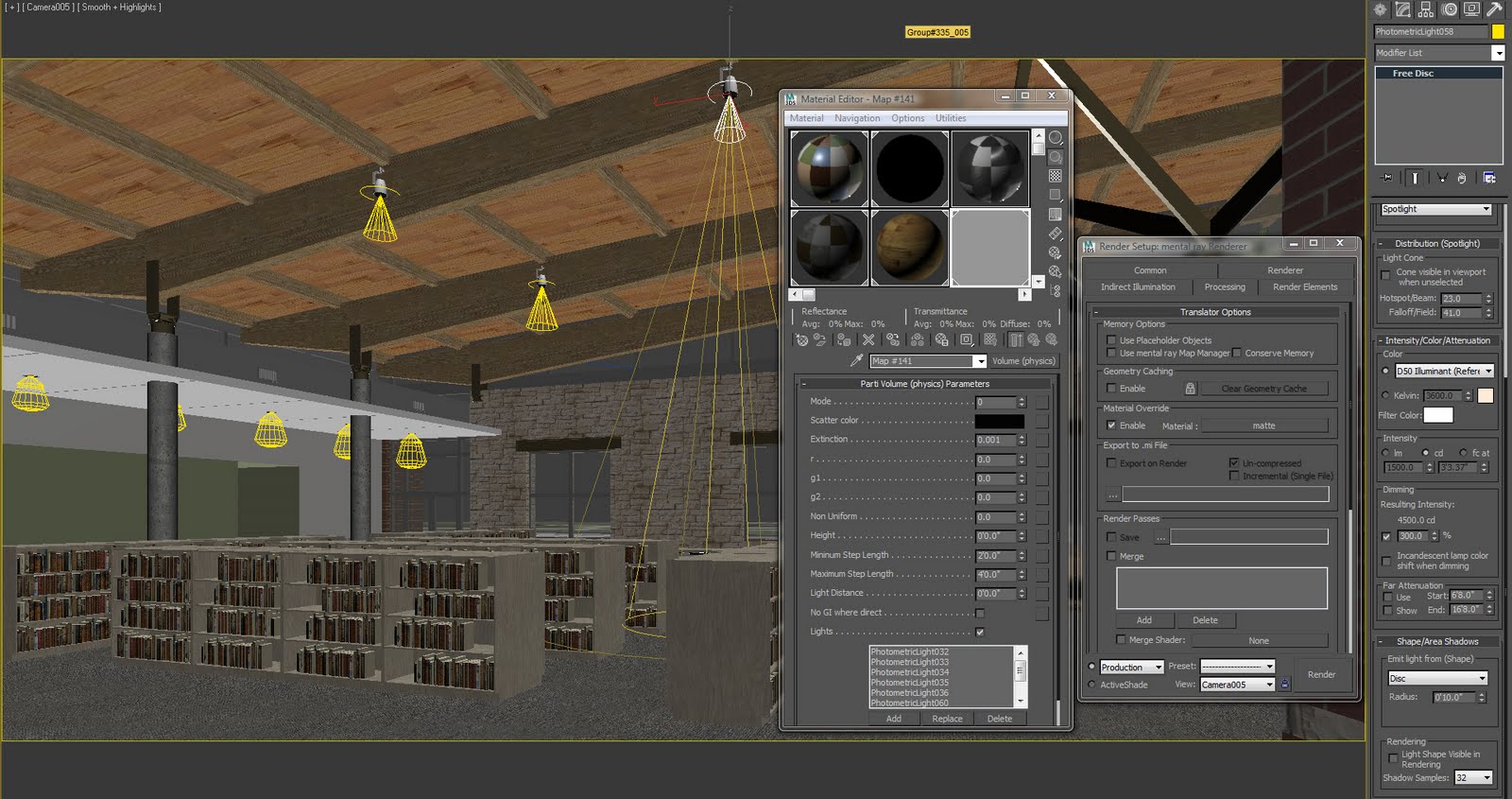Viewport: 1512px width, 799px height.
Task: Open the black Scatter color swatch
Action: click(x=999, y=421)
